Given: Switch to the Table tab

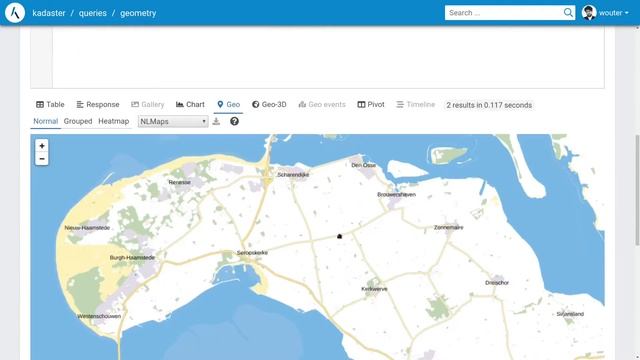Looking at the screenshot, I should [50, 104].
